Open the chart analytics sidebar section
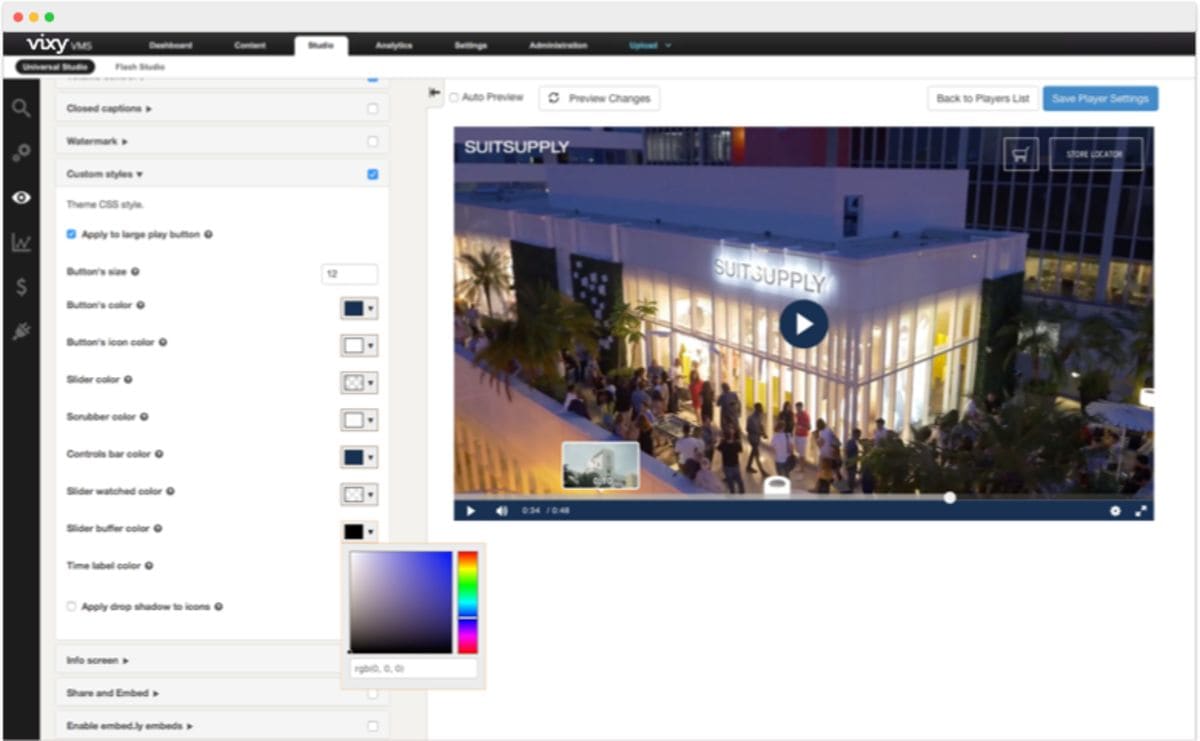Viewport: 1200px width, 741px height. click(x=21, y=242)
